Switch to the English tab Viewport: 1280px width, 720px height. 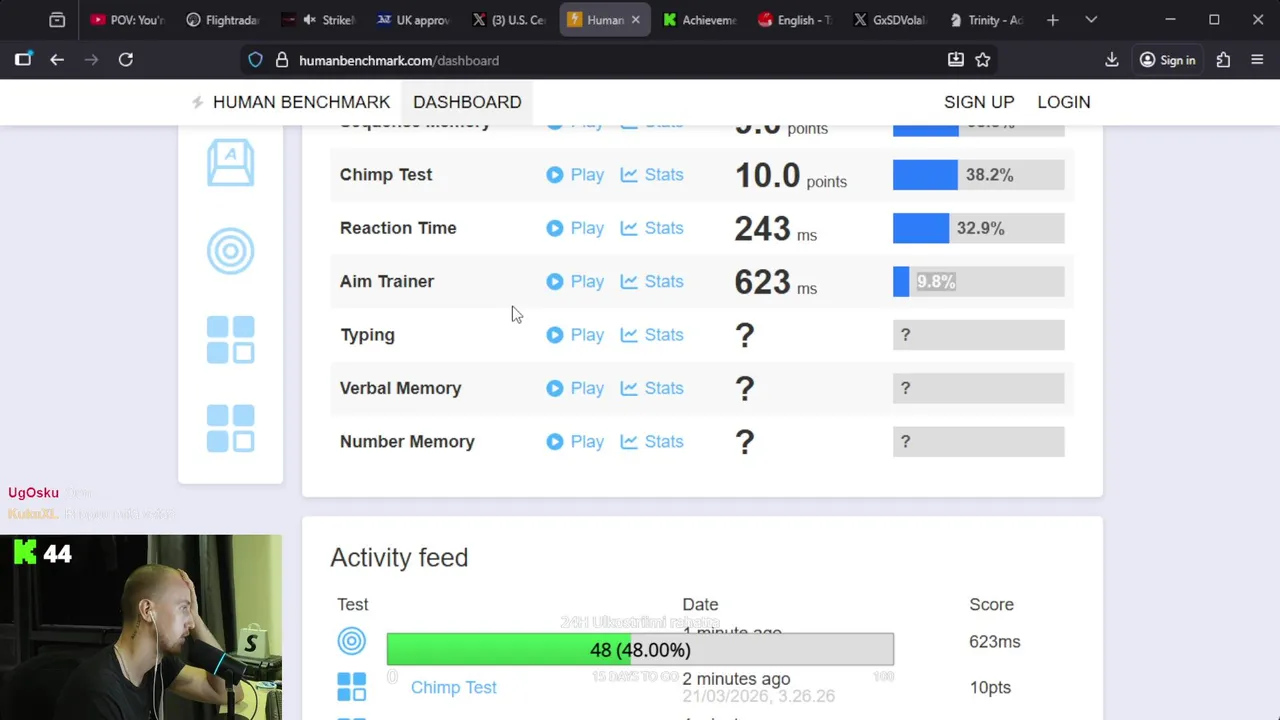point(795,20)
